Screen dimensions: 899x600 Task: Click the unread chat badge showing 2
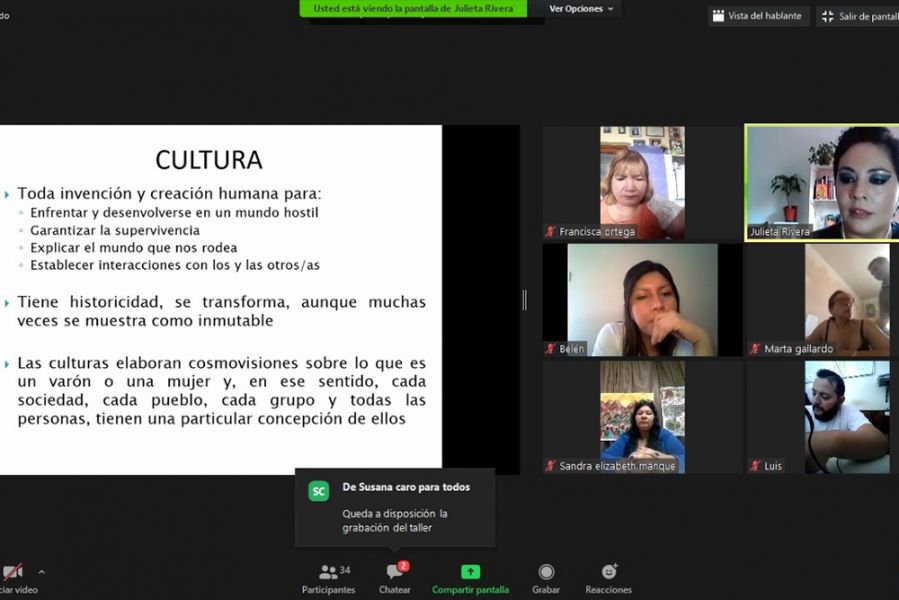(404, 566)
